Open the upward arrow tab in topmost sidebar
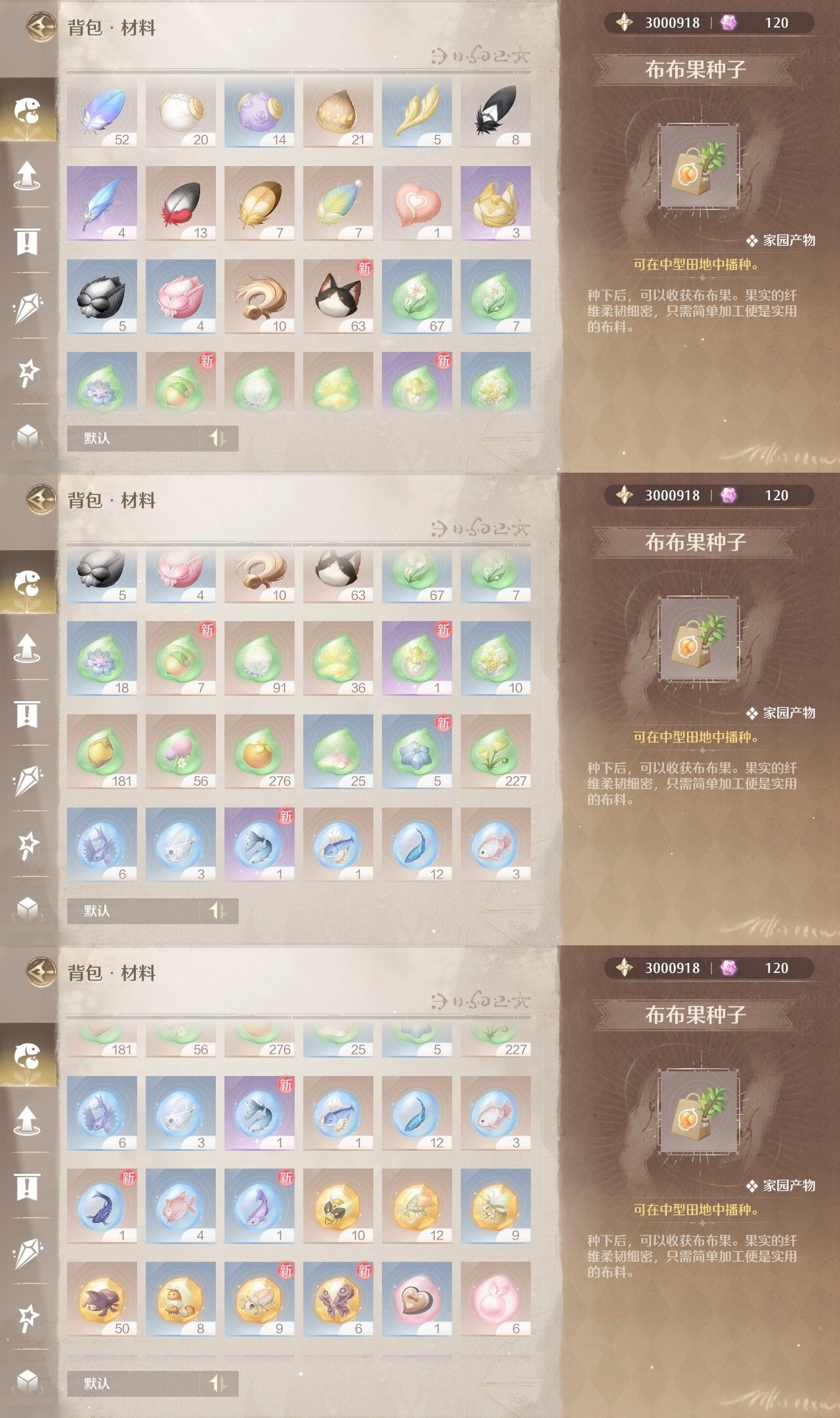The image size is (840, 1418). click(x=28, y=175)
